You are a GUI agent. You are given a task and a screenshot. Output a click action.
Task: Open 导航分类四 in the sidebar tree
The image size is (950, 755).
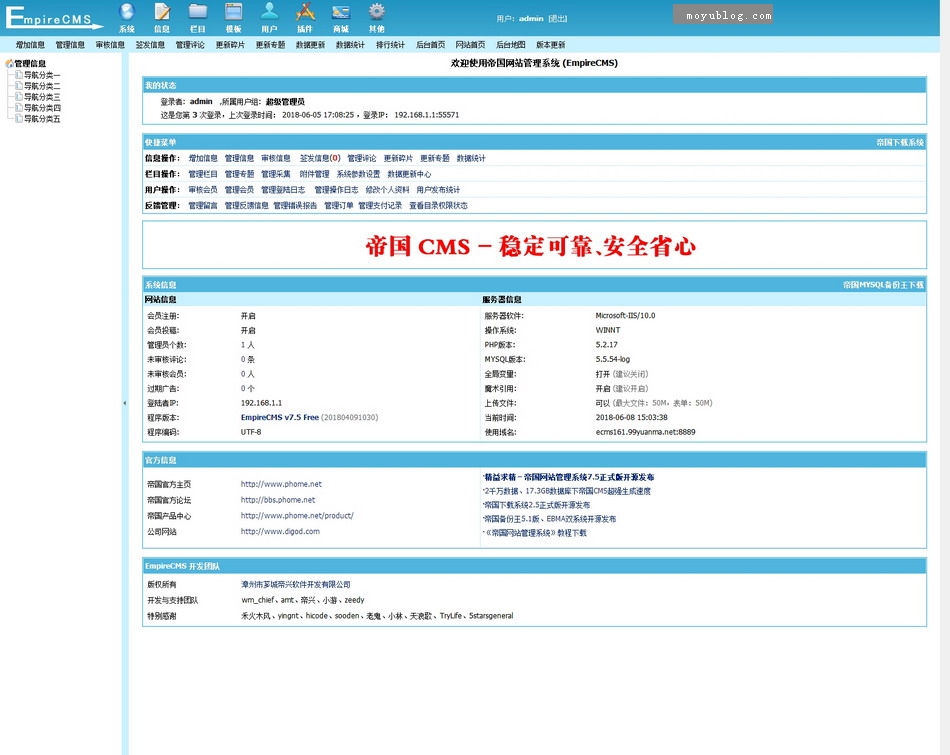(x=42, y=108)
